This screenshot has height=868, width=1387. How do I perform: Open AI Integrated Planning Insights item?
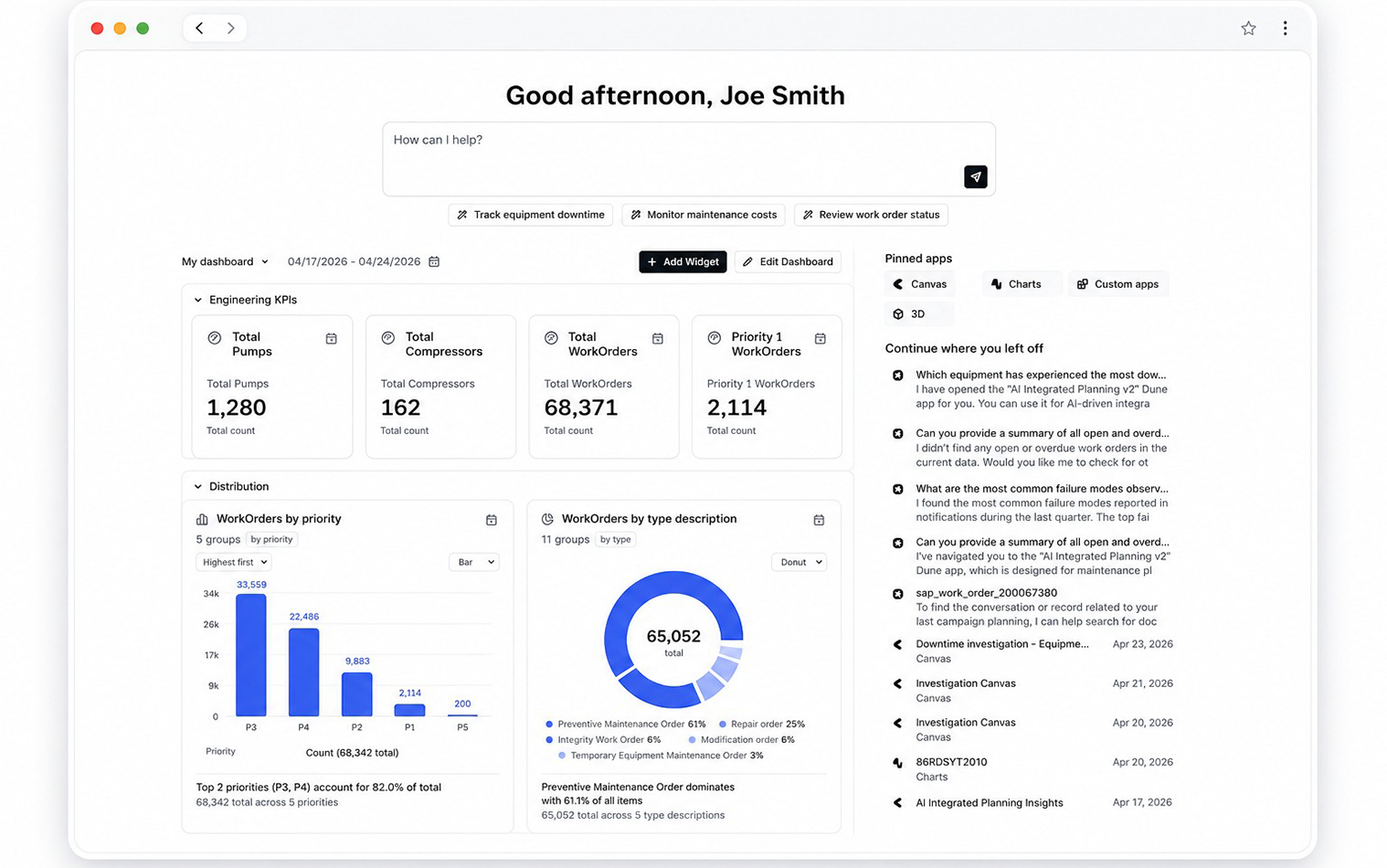[x=1032, y=802]
